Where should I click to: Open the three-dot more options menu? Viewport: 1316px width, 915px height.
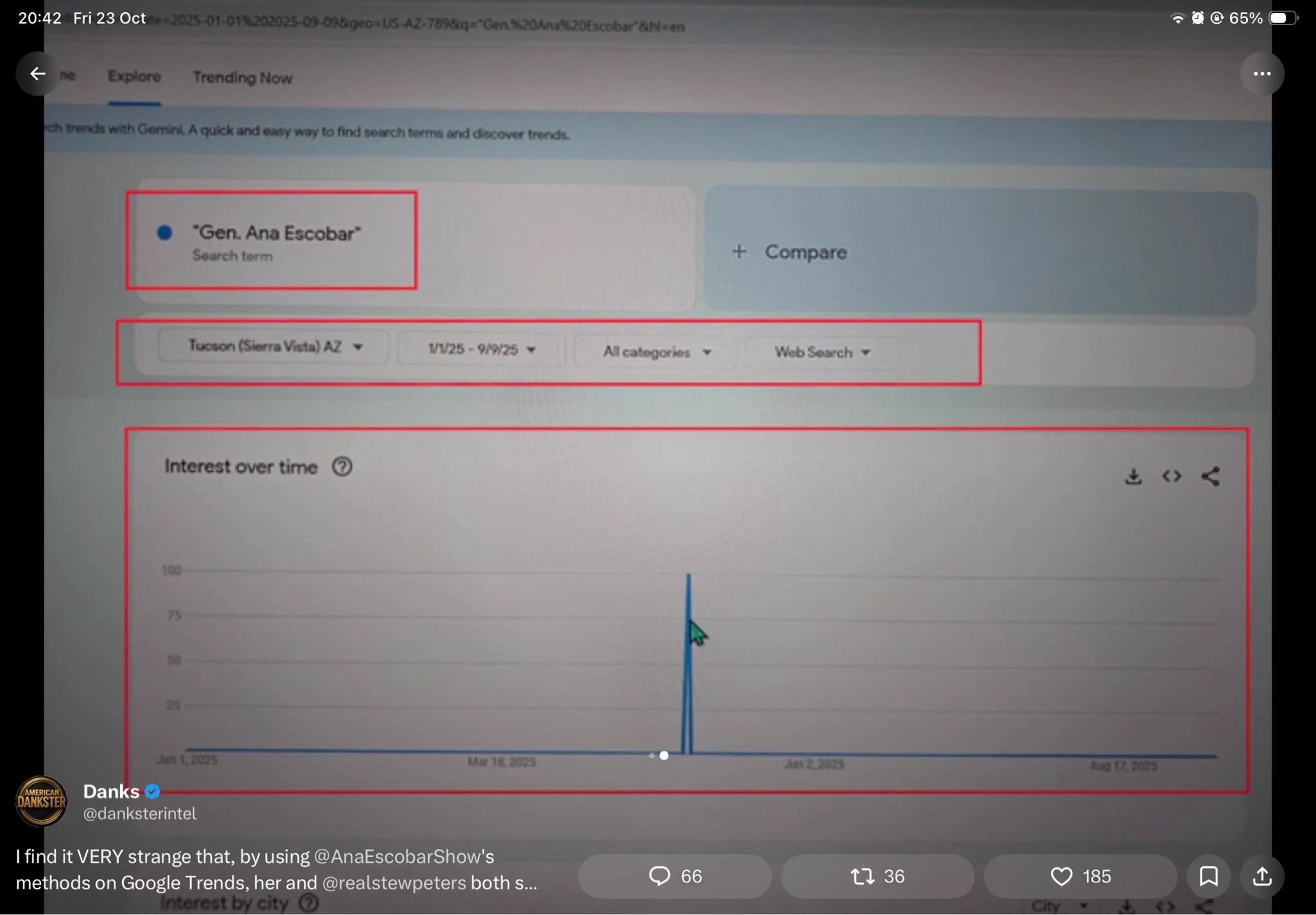(x=1262, y=74)
